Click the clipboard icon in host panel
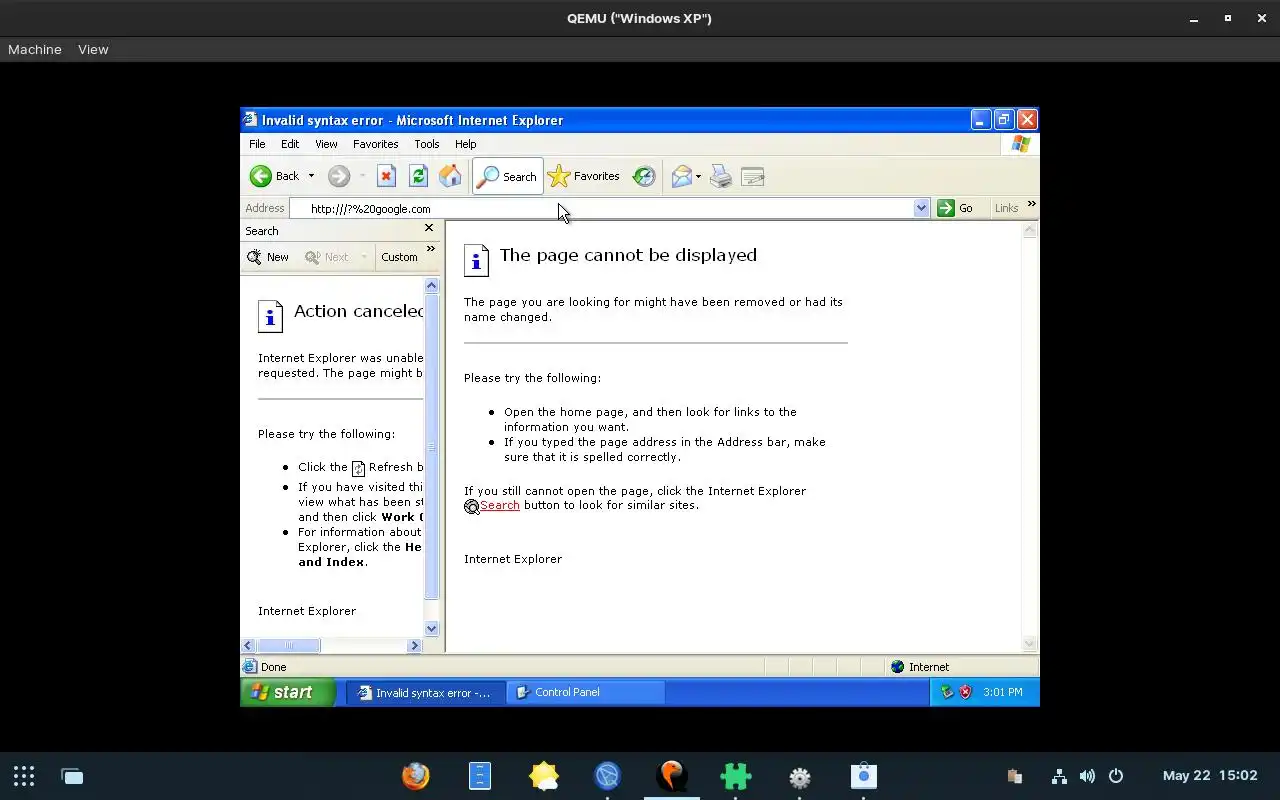1280x800 pixels. pyautogui.click(x=1015, y=776)
